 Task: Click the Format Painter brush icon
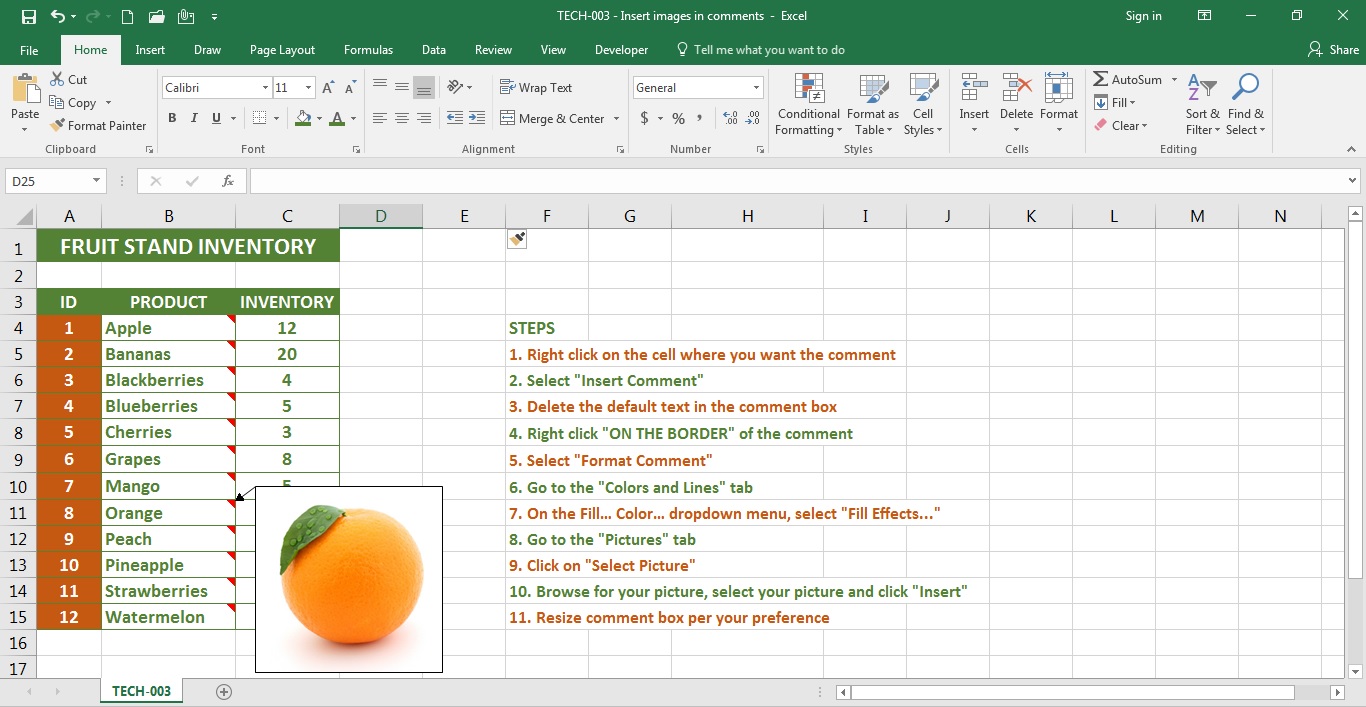coord(57,126)
